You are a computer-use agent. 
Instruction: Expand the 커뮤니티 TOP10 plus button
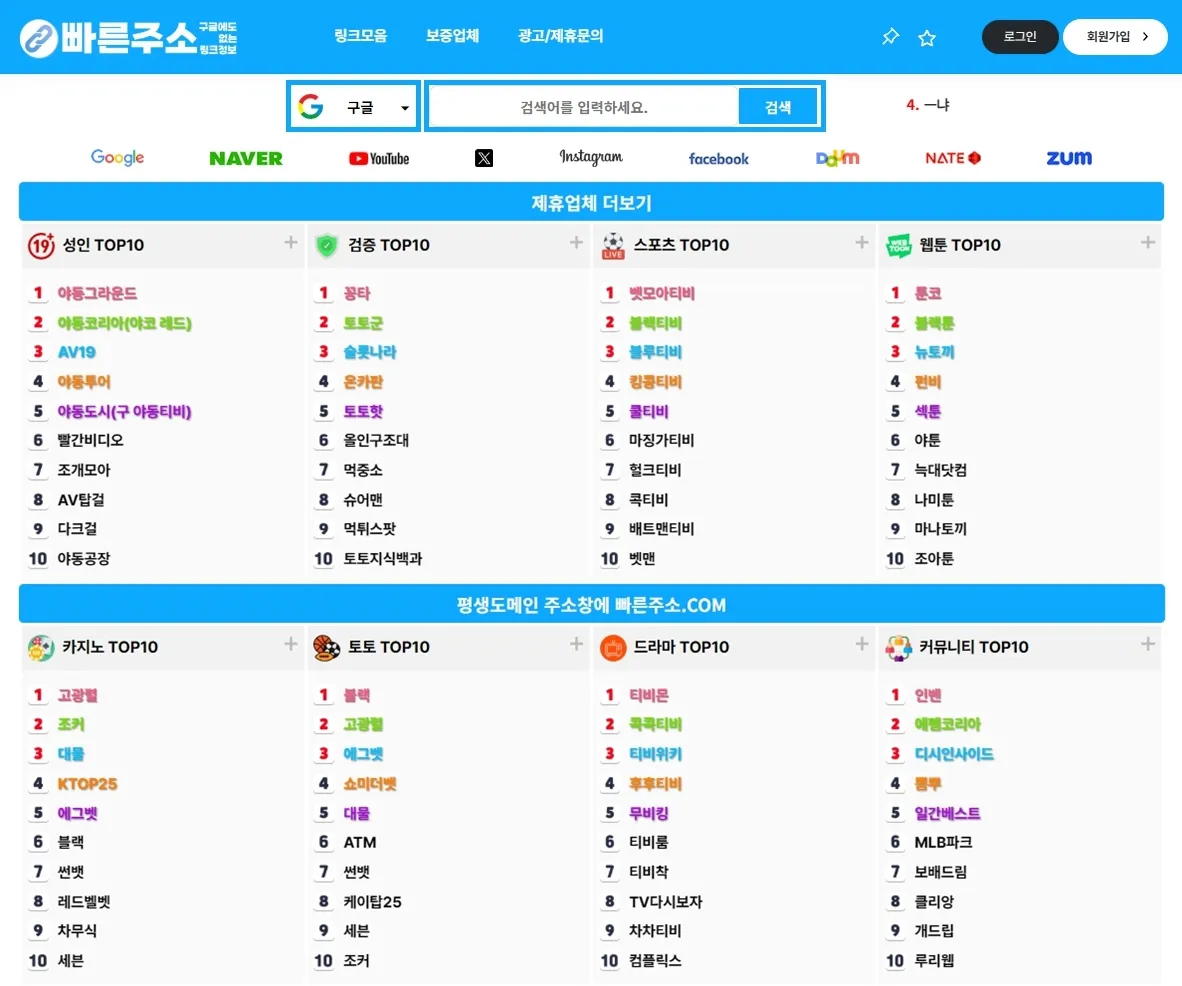pos(1147,644)
